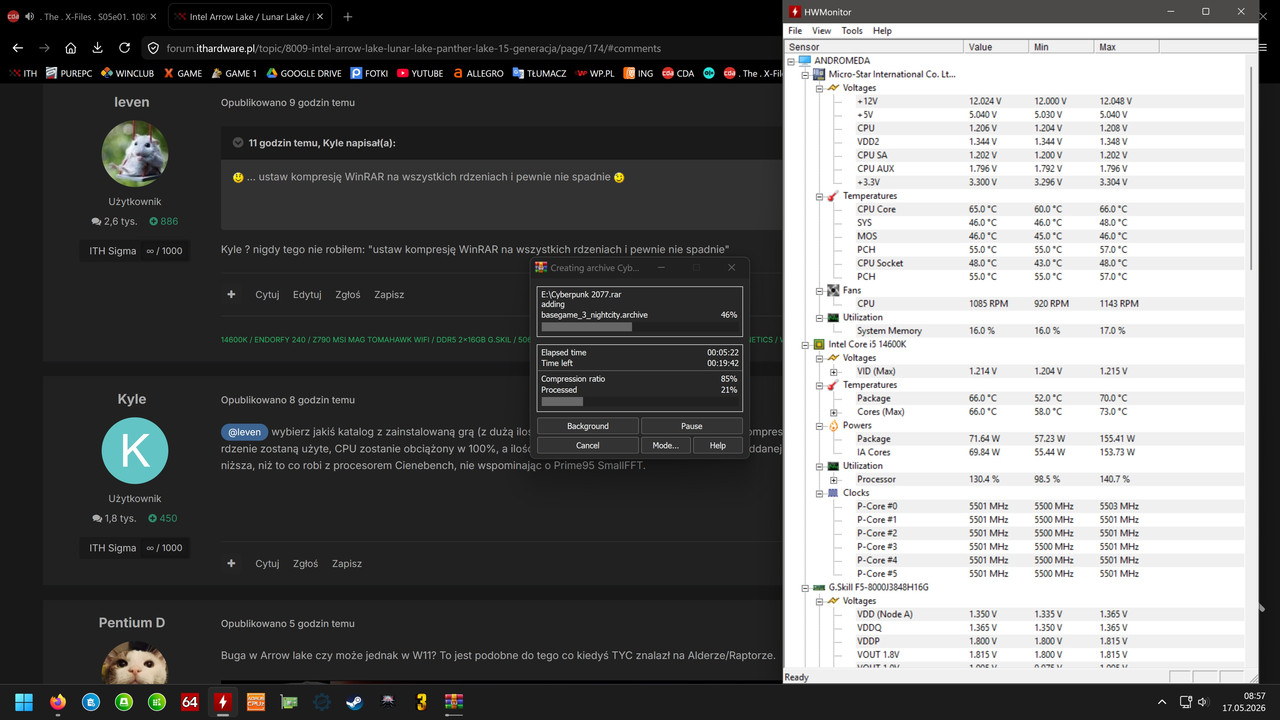Click the WinRAR dialog Help button
This screenshot has height=720, width=1280.
[x=718, y=445]
